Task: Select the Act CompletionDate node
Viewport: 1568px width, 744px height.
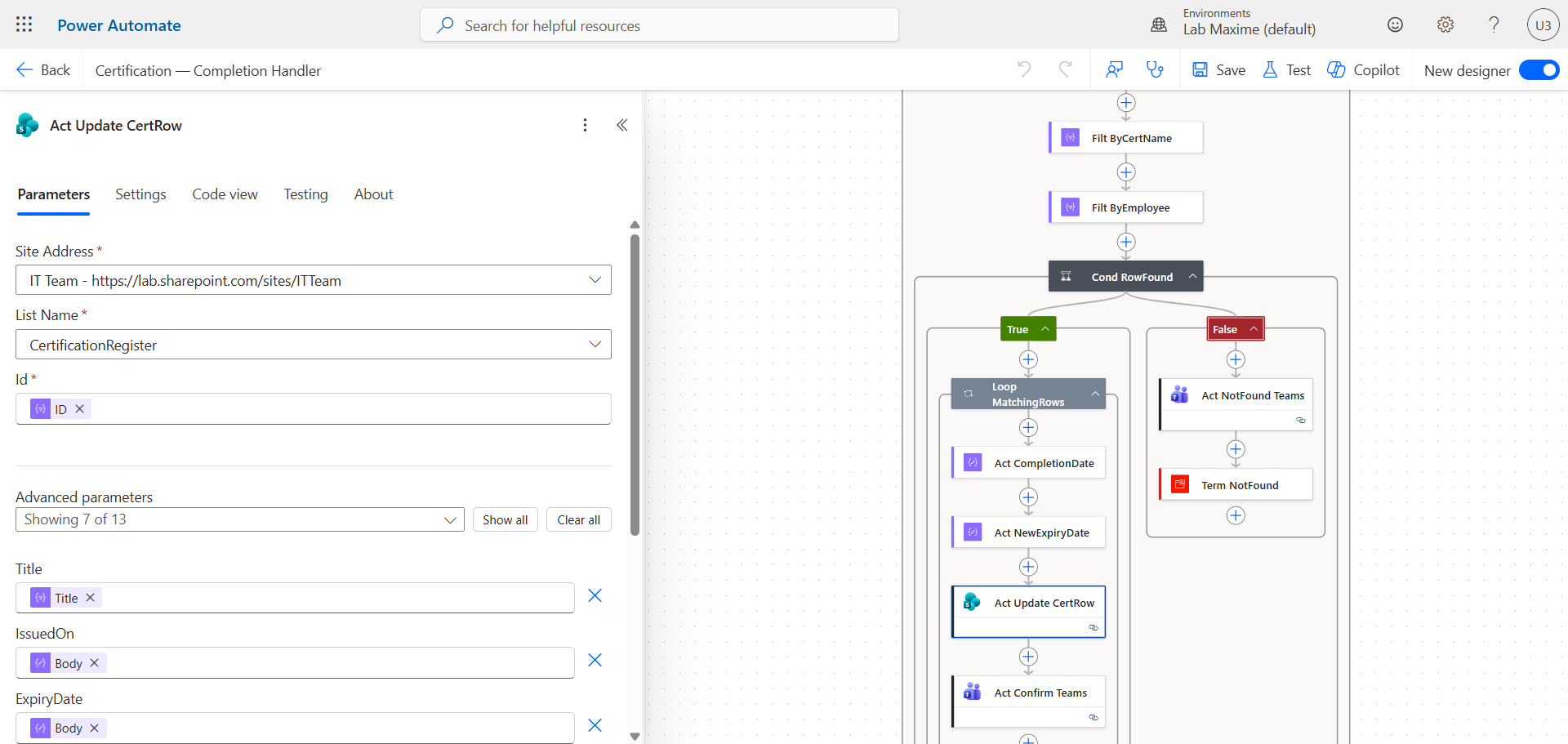Action: (x=1028, y=463)
